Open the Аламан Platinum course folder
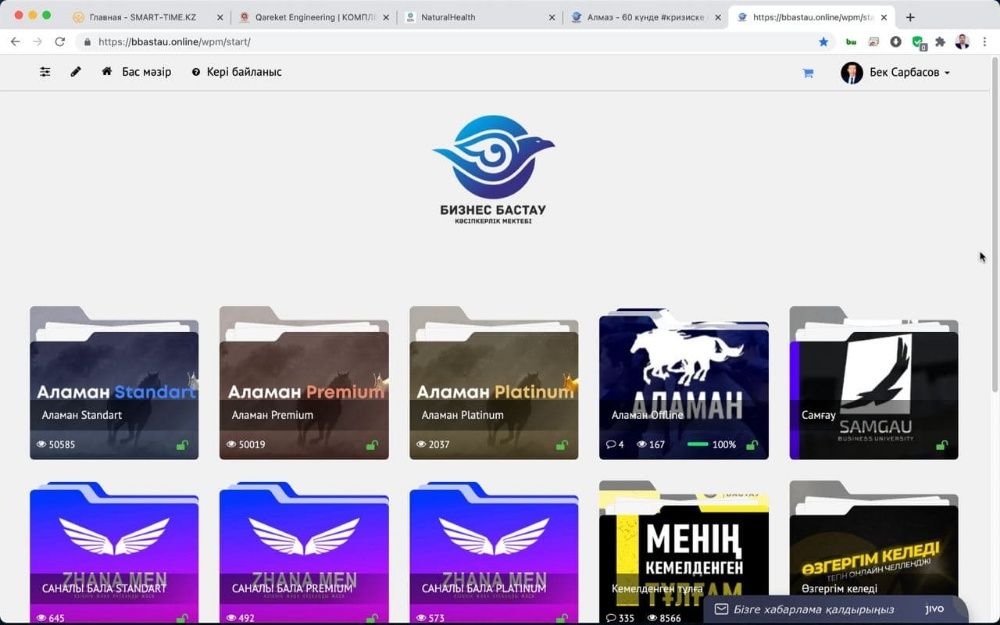The width and height of the screenshot is (1000, 625). [x=494, y=383]
